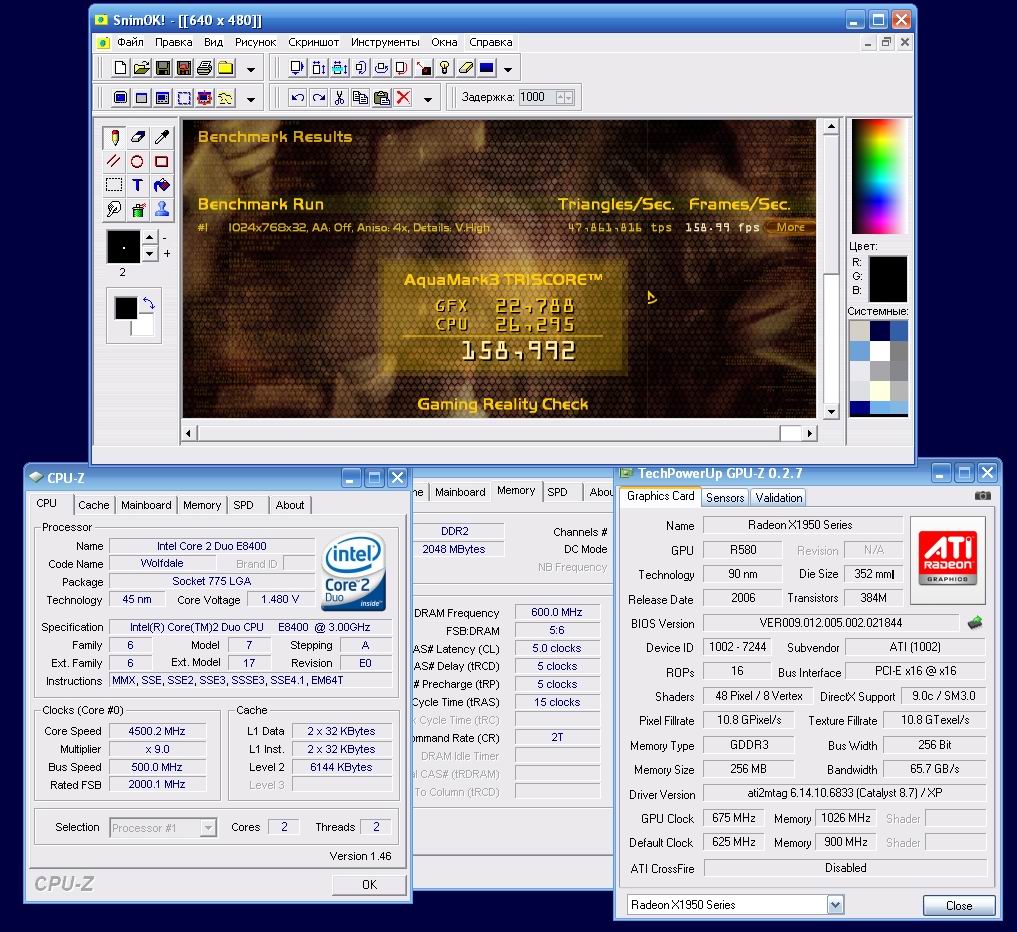Open the SPD tab in front CPU-Z window

243,505
